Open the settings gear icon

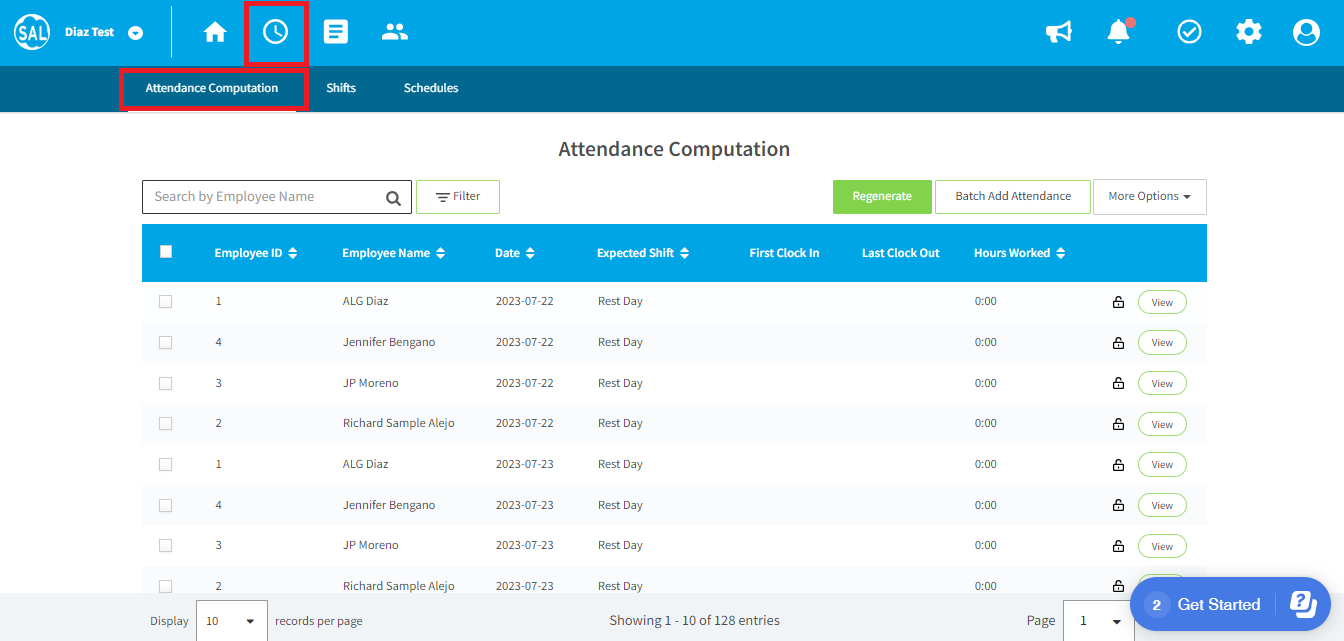1249,32
